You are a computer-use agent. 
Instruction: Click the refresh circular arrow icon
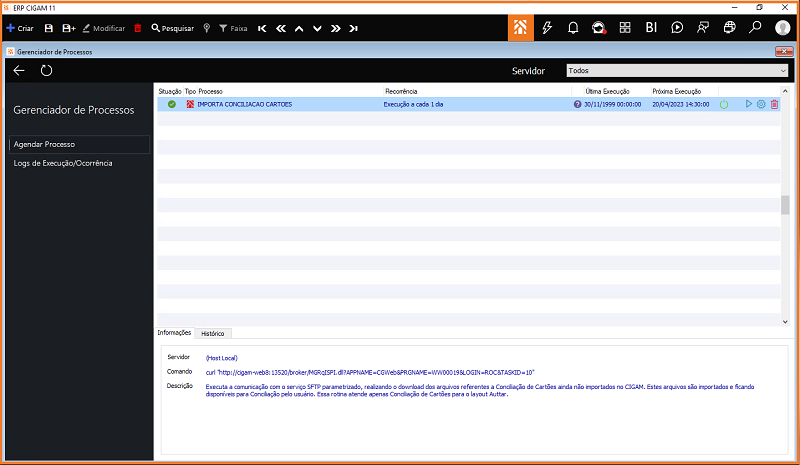click(46, 70)
